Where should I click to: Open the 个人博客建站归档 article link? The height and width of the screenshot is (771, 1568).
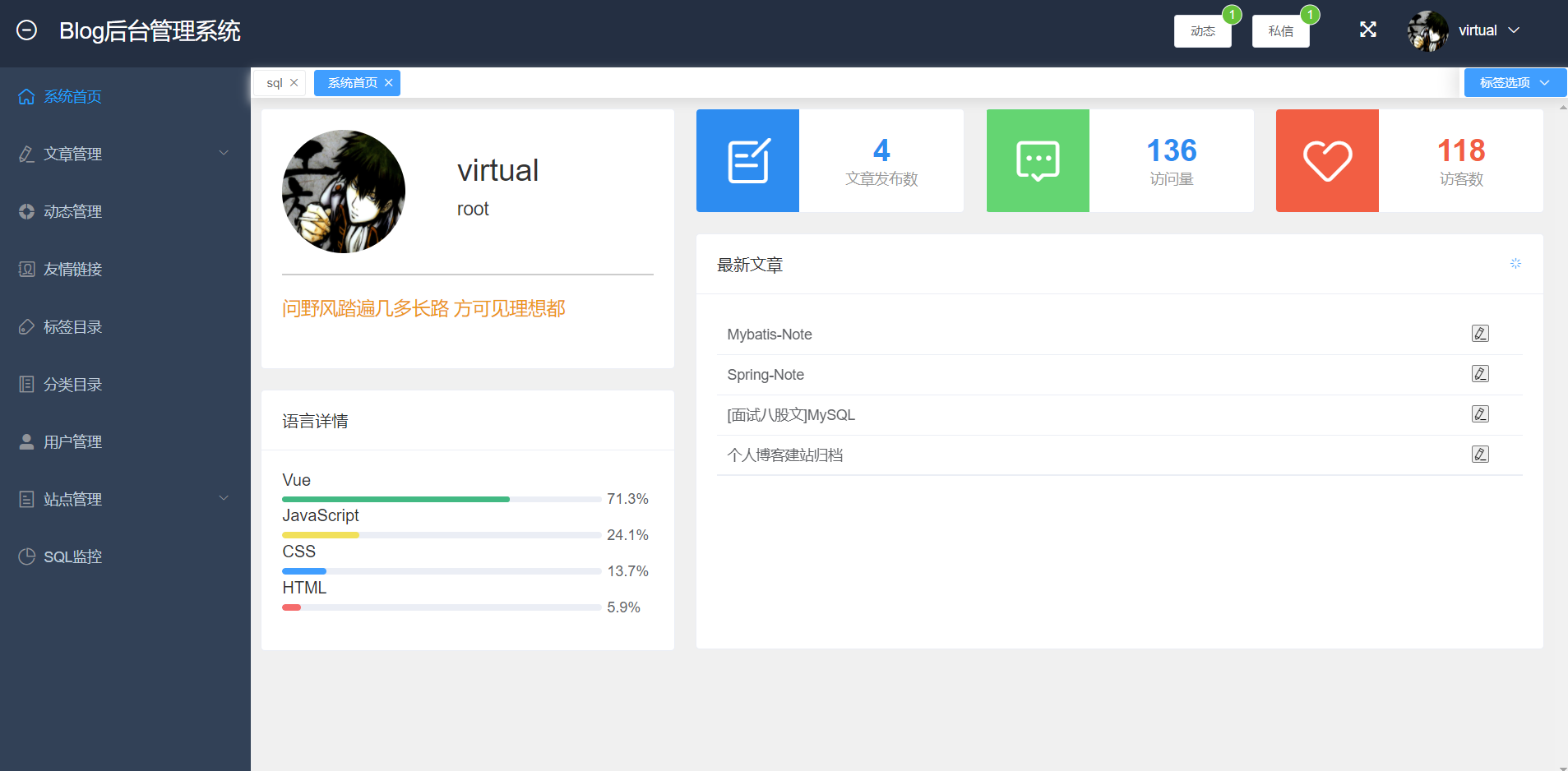[785, 455]
